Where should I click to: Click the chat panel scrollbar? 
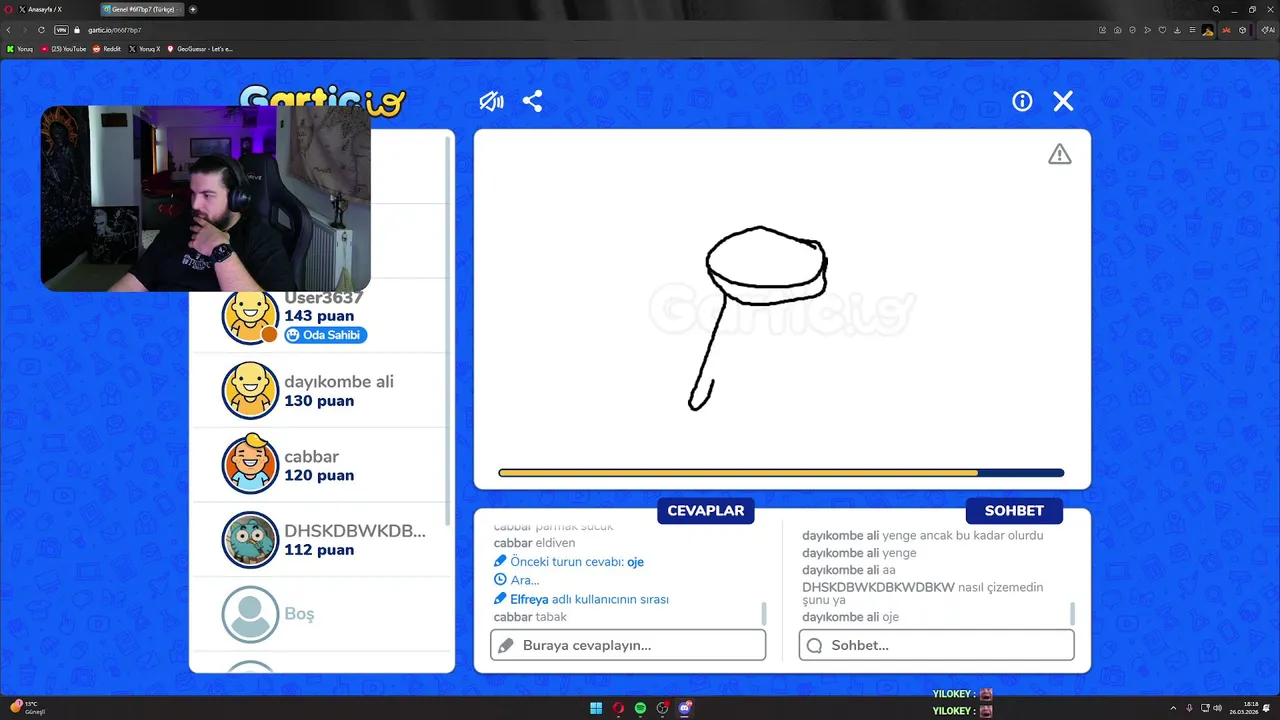click(1072, 612)
